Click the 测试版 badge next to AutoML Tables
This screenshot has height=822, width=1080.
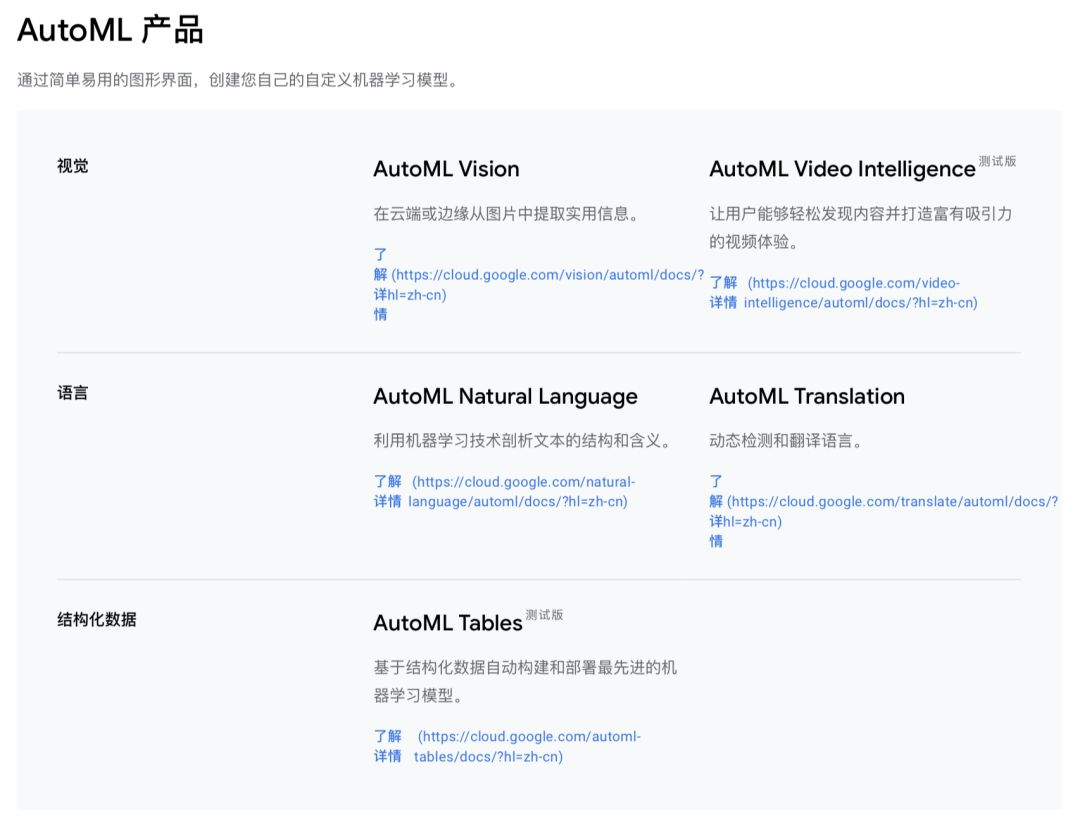click(x=544, y=615)
